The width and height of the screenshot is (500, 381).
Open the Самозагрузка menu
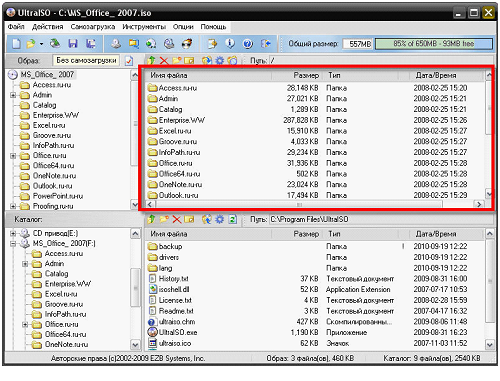pyautogui.click(x=93, y=27)
